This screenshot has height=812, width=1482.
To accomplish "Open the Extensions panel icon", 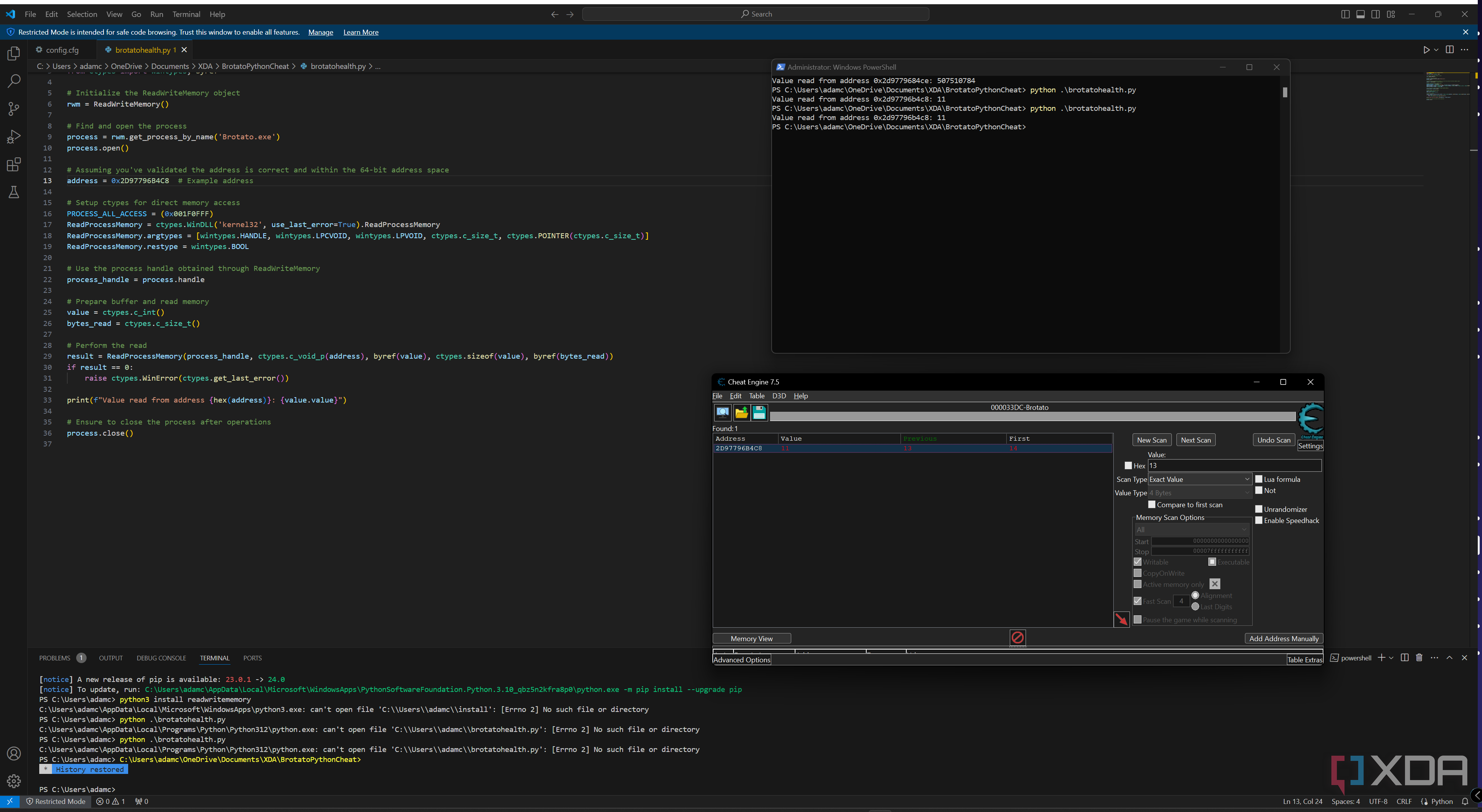I will tap(14, 165).
